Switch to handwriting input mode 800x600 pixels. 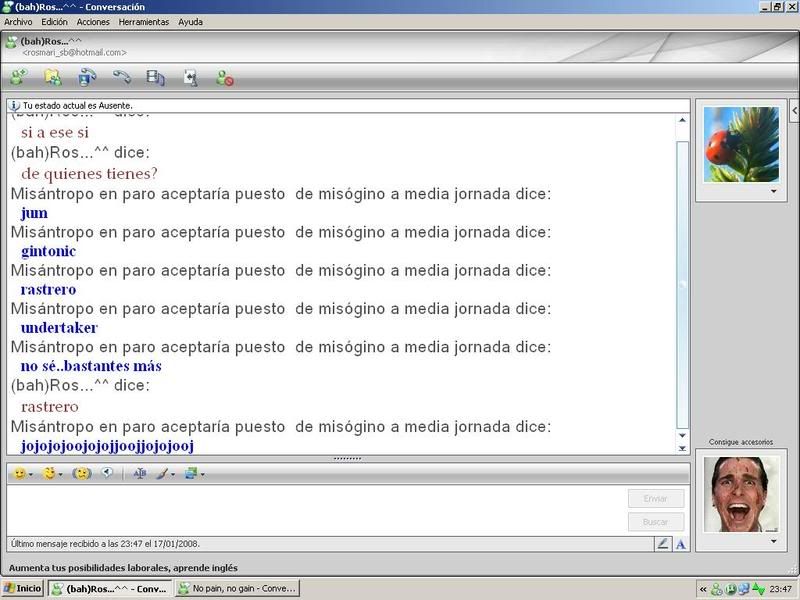tap(663, 544)
